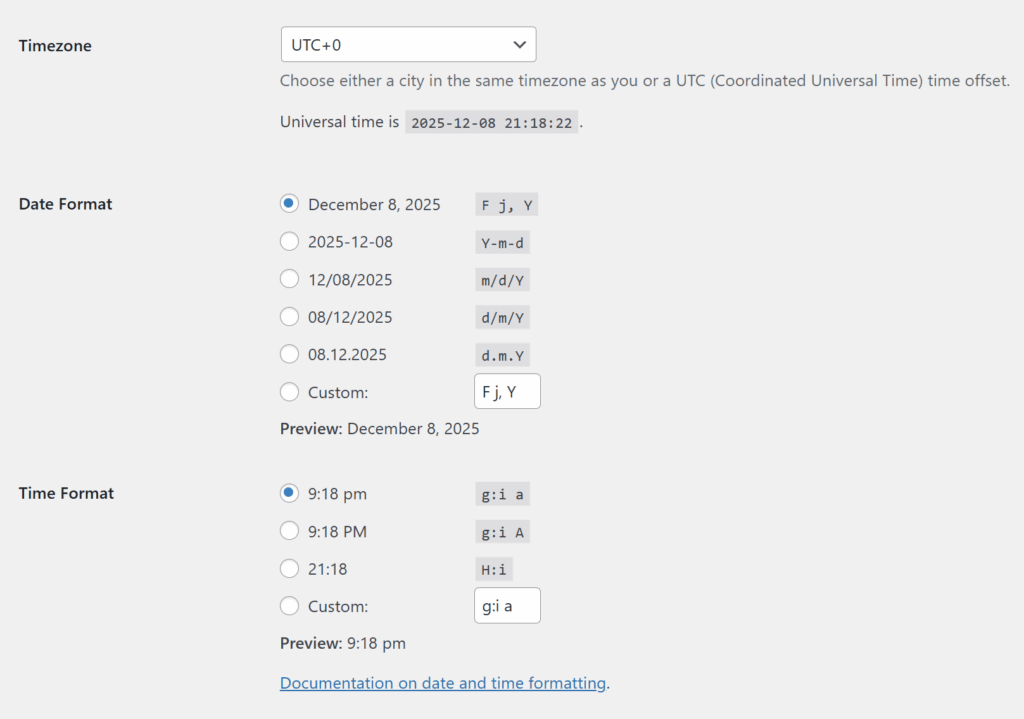
Task: Click the d.m.Y format code badge
Action: pos(502,354)
